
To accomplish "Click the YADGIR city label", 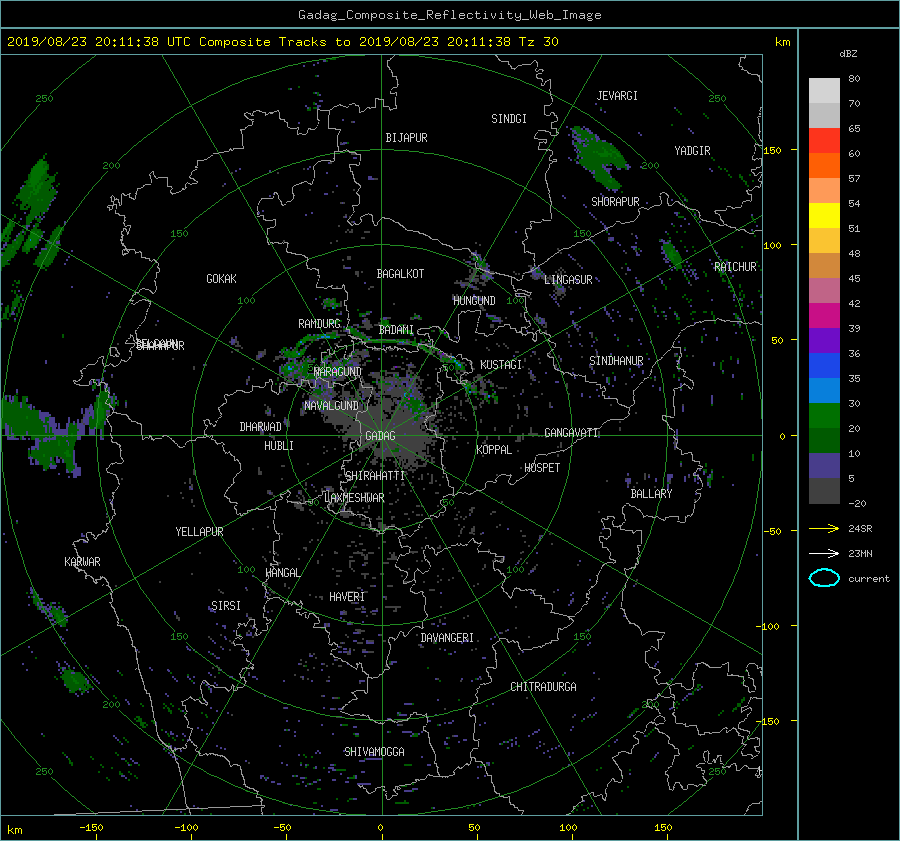I will tap(692, 151).
